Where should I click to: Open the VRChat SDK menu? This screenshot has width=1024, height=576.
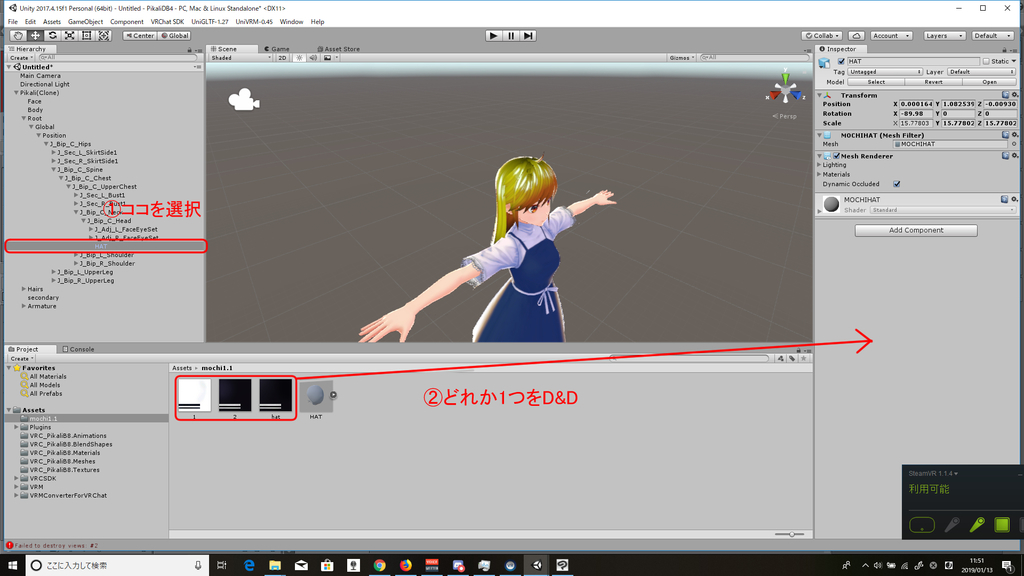pos(167,22)
